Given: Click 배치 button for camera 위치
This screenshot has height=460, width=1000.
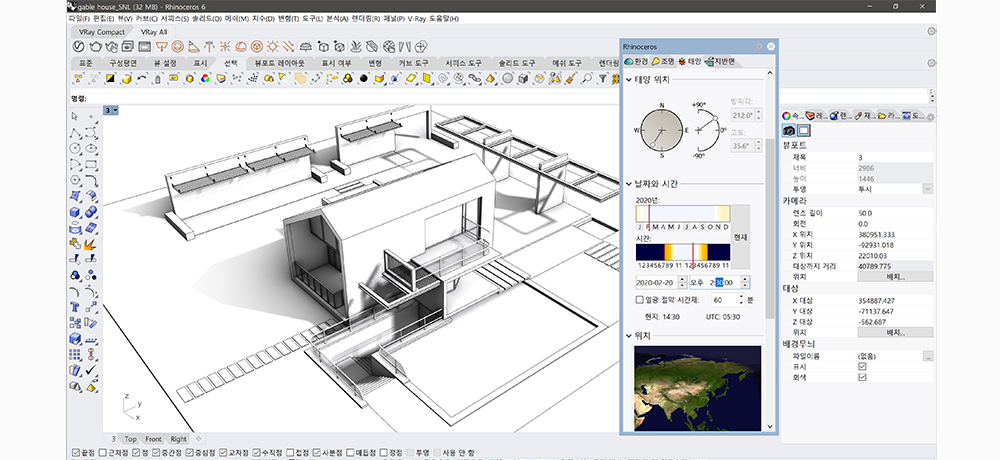Looking at the screenshot, I should click(x=895, y=277).
